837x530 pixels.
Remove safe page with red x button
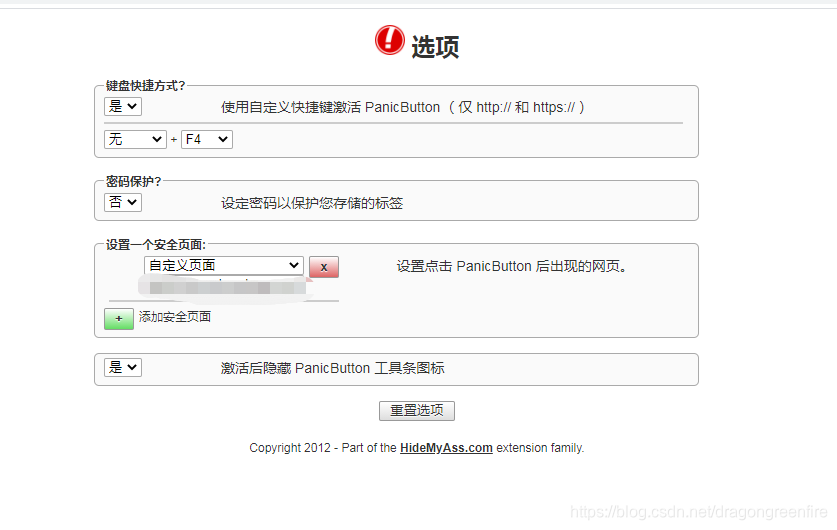click(324, 267)
